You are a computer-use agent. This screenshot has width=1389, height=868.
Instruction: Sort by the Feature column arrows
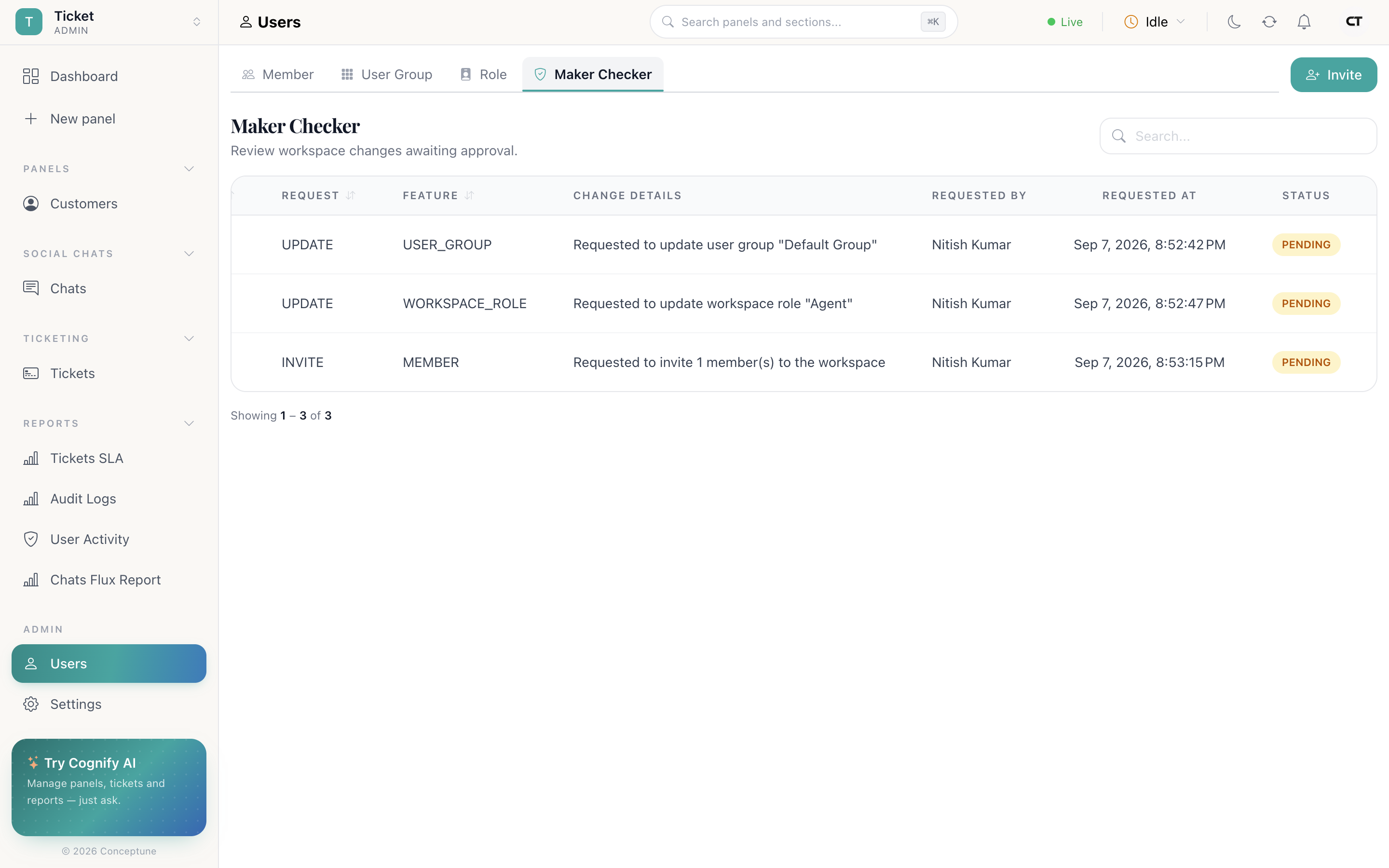point(469,196)
